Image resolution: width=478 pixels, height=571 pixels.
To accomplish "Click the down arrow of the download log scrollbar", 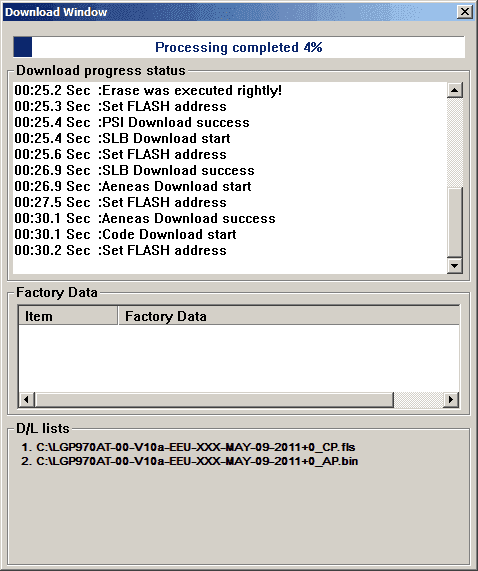I will pyautogui.click(x=455, y=265).
